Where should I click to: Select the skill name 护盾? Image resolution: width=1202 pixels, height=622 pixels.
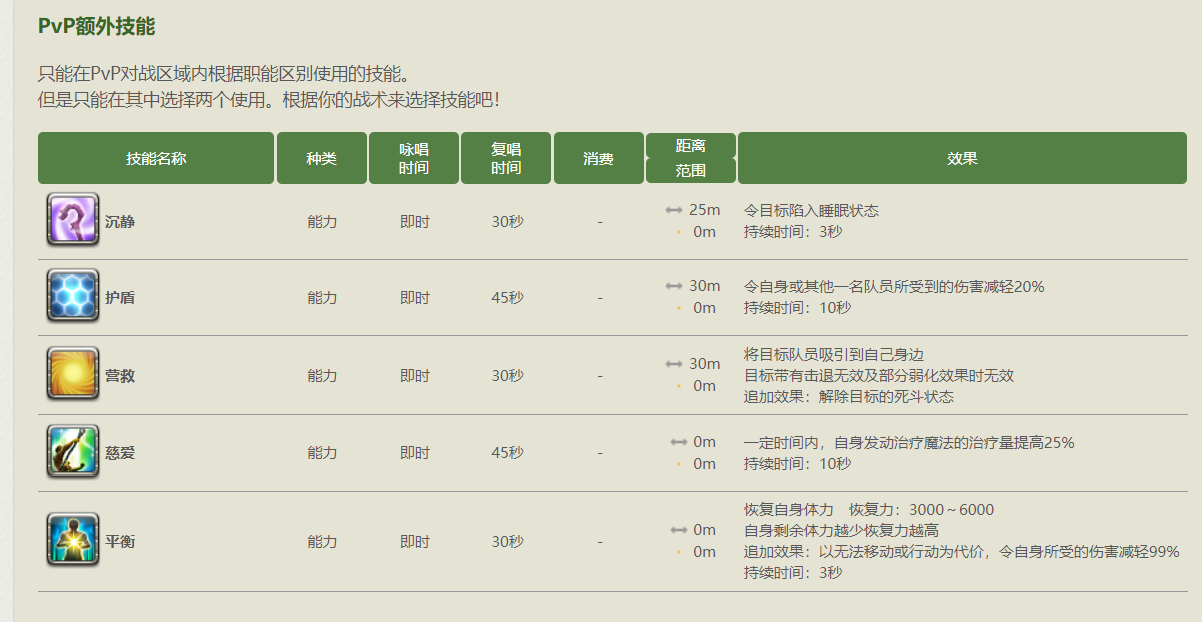pos(120,298)
